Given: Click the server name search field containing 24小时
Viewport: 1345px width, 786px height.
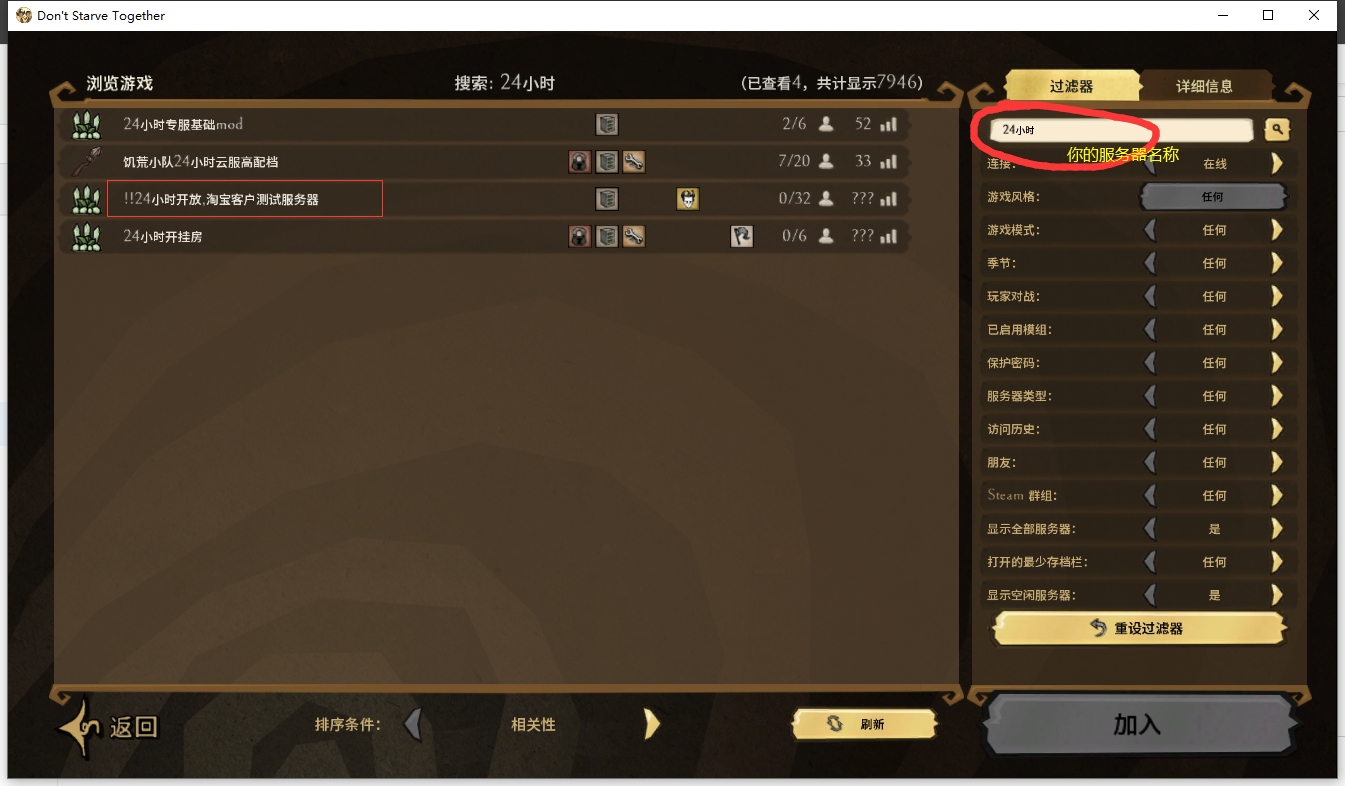Looking at the screenshot, I should 1121,130.
